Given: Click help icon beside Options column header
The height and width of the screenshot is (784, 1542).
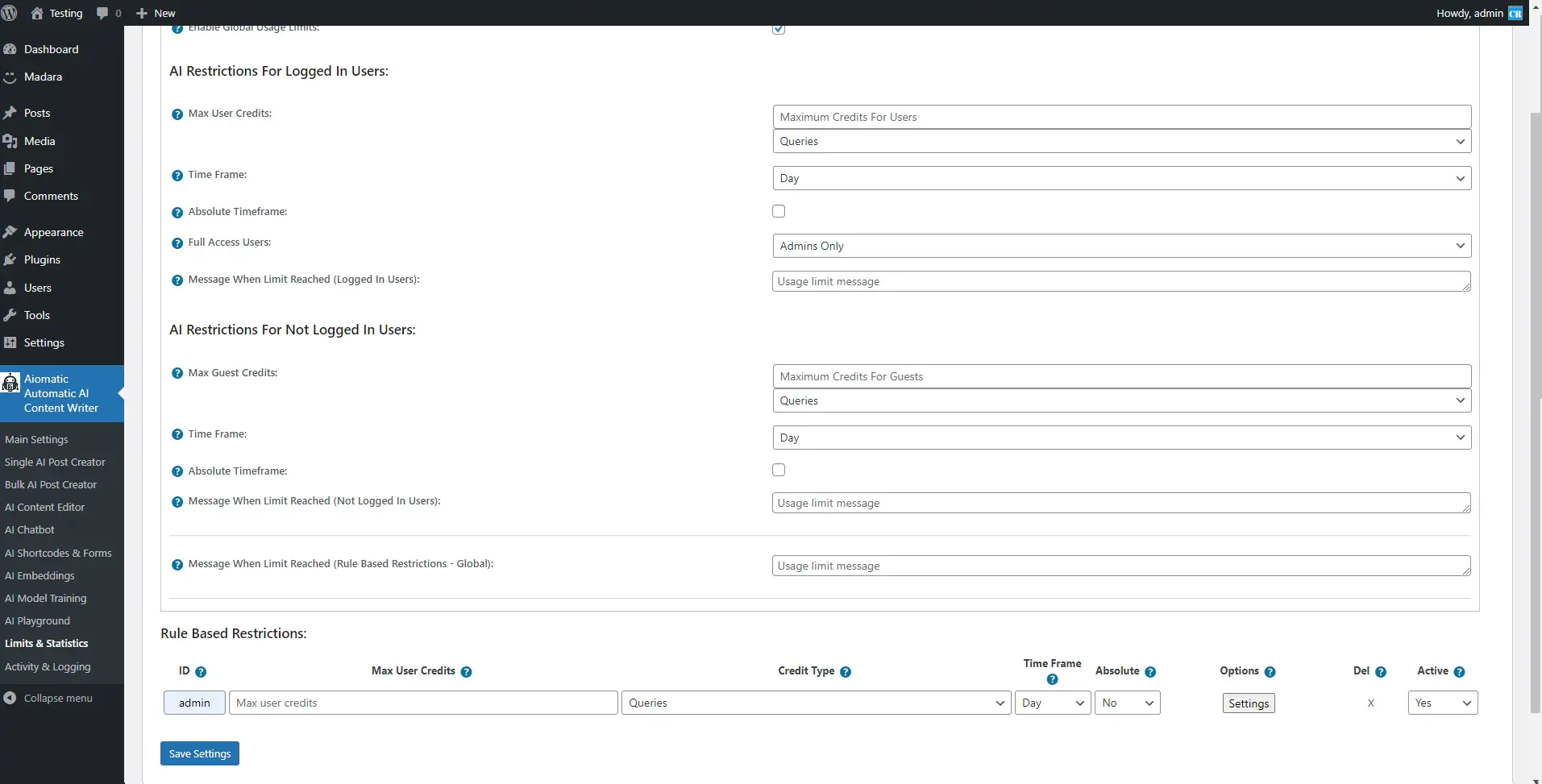Looking at the screenshot, I should [1270, 672].
